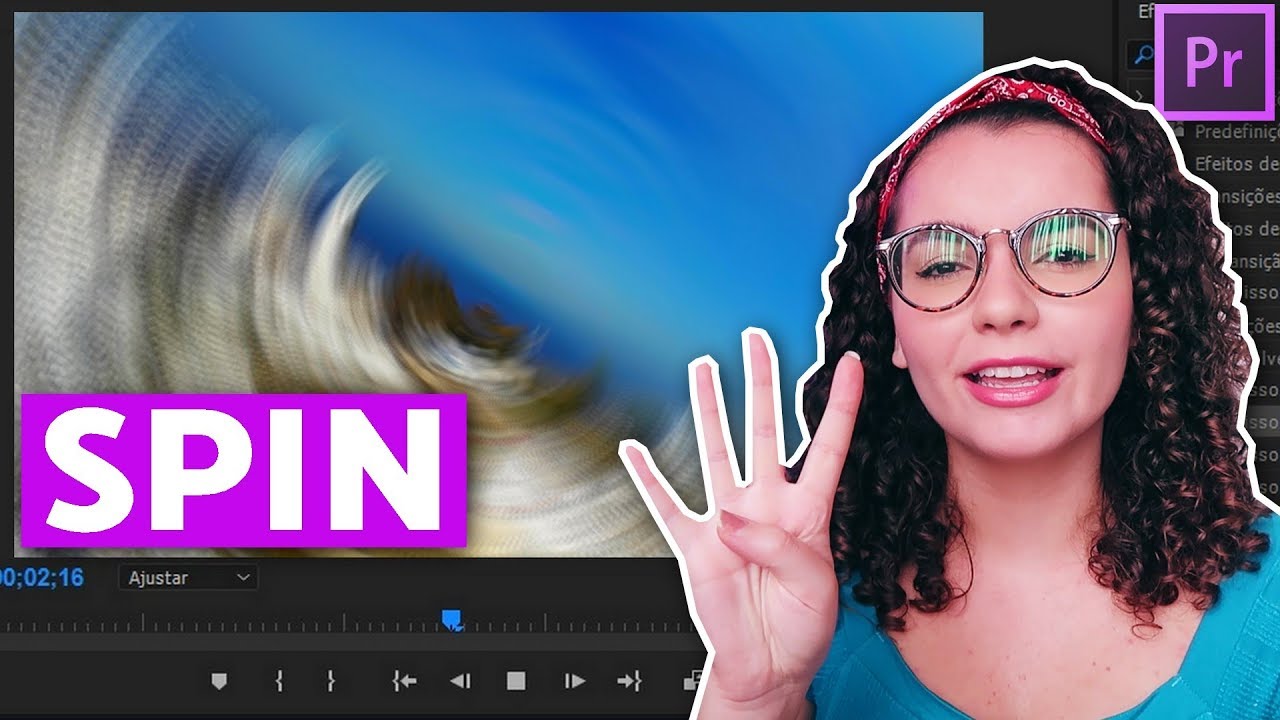
Task: Click the Add Marker icon in transport controls
Action: tap(219, 681)
